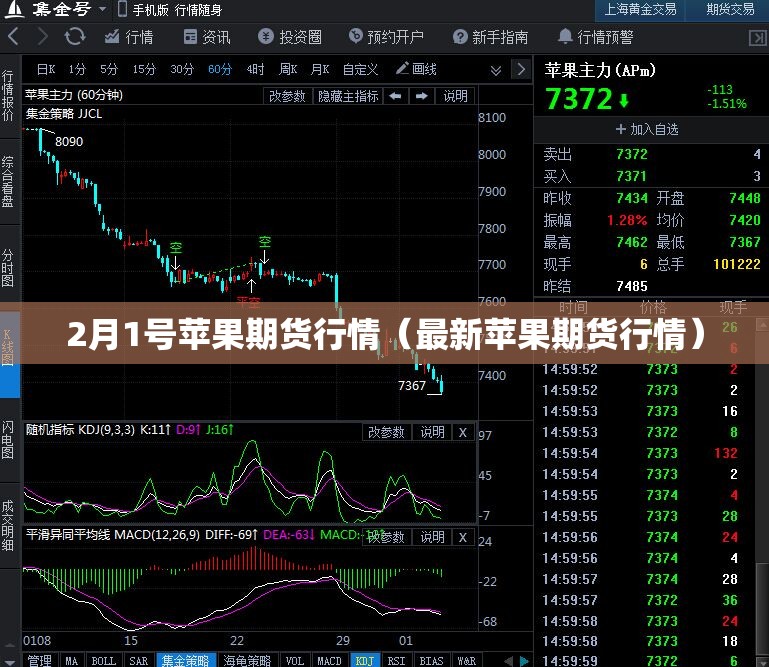Viewport: 769px width, 667px height.
Task: Toggle the MACD indicator button
Action: (x=329, y=660)
